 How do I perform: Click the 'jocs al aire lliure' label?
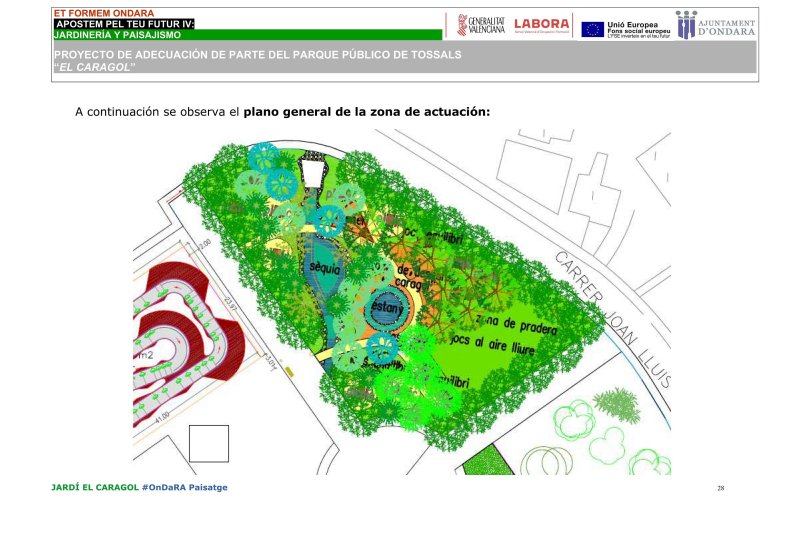point(492,343)
